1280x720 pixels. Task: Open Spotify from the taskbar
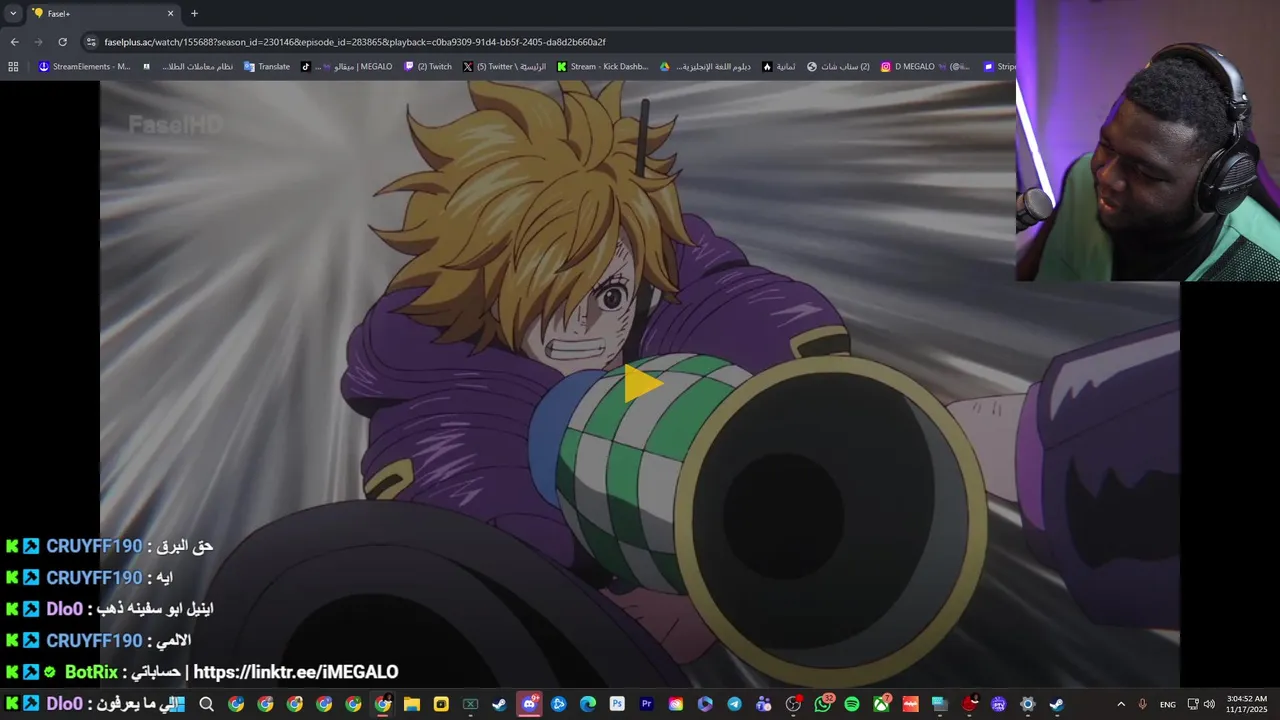(x=852, y=704)
